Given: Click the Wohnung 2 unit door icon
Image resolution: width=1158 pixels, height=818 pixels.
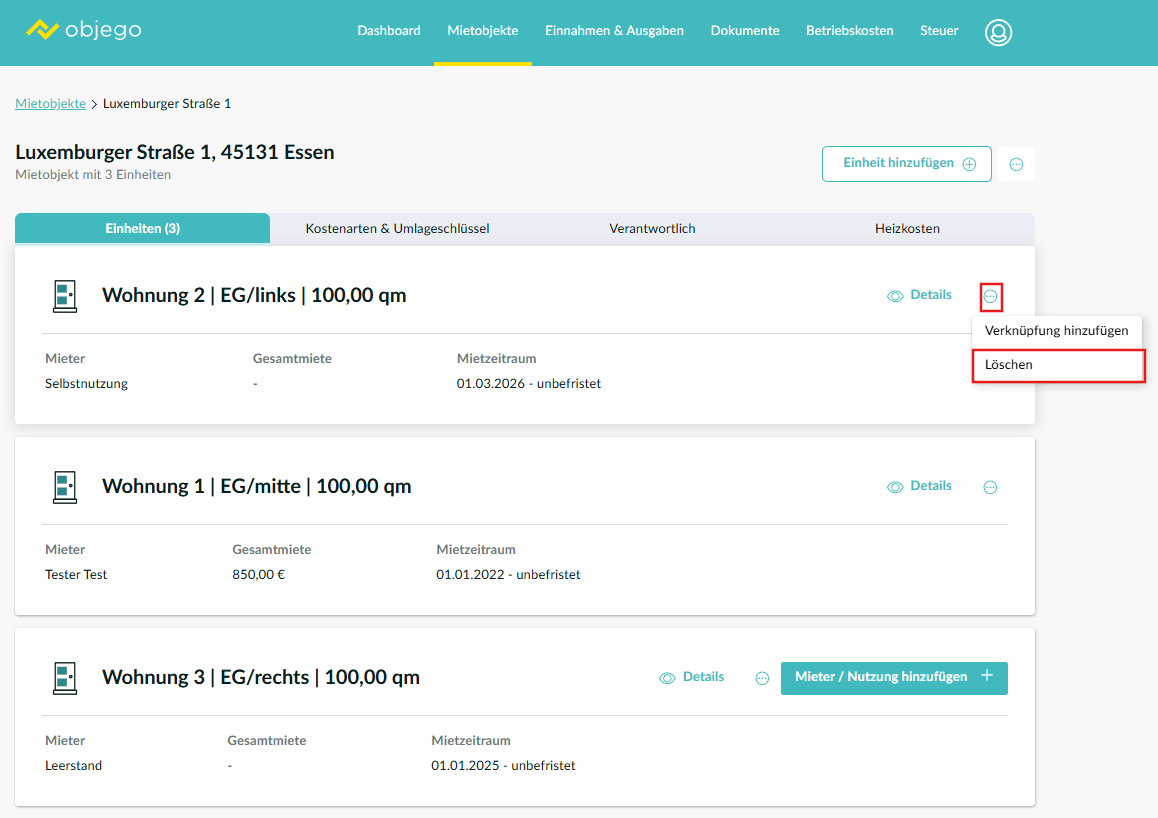Looking at the screenshot, I should click(x=65, y=296).
